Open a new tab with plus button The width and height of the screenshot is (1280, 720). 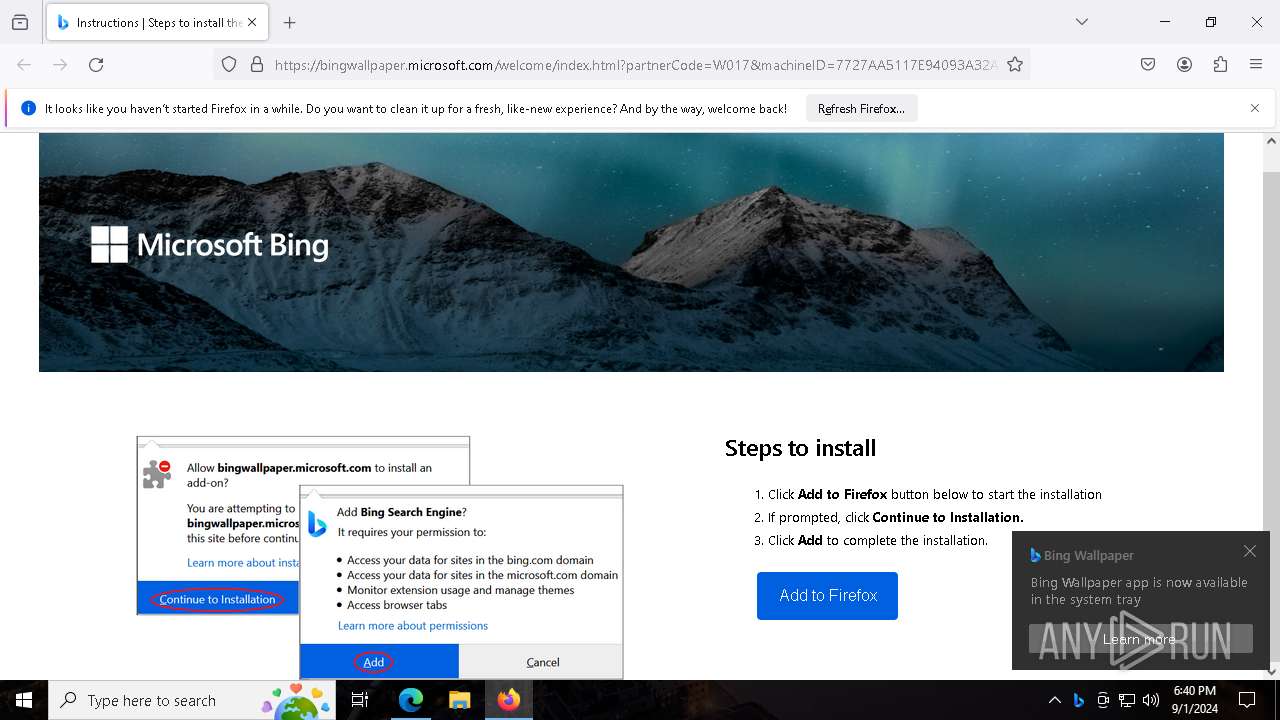tap(289, 22)
